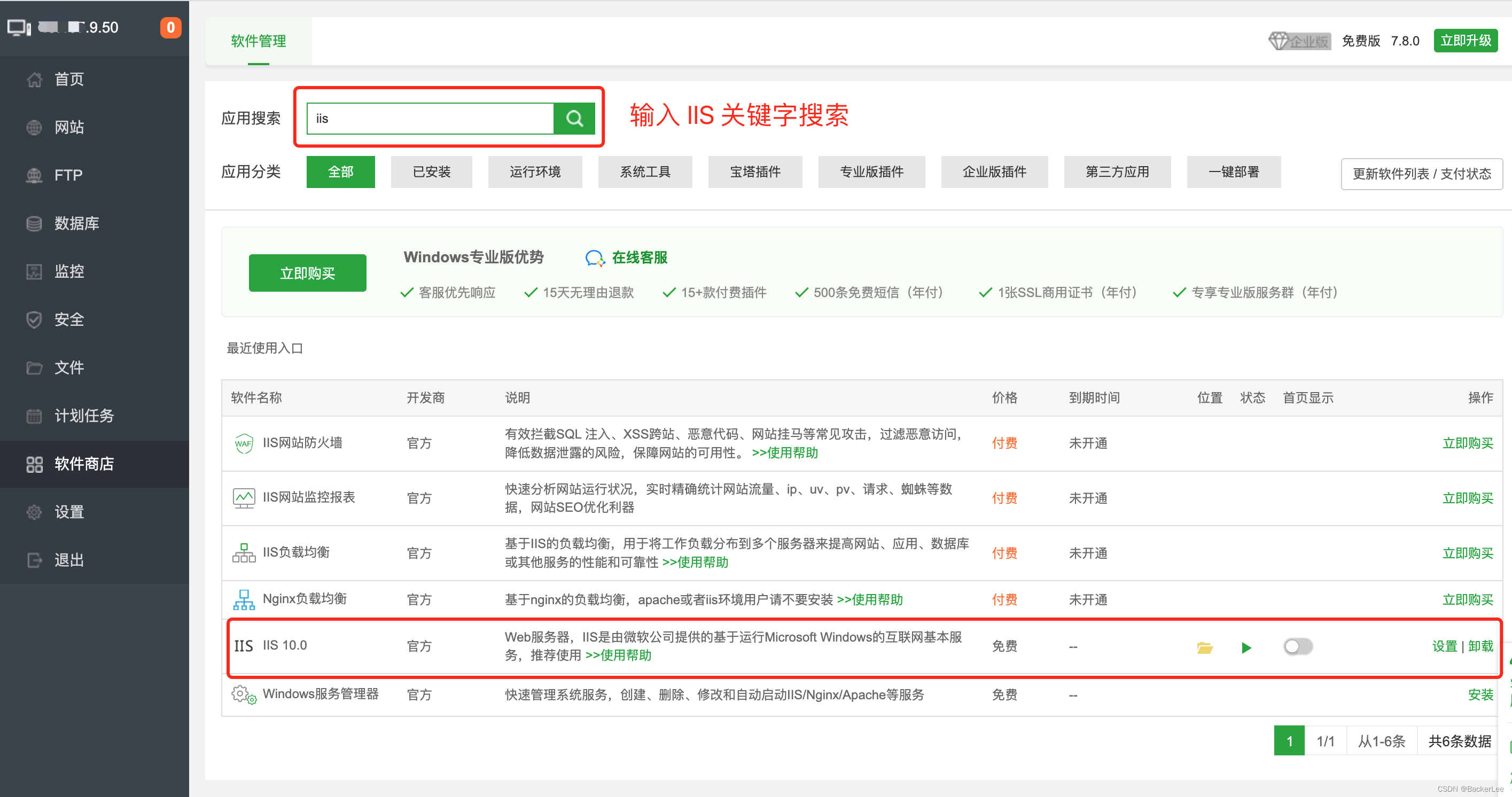Click the 立即升级 button

coord(1466,41)
